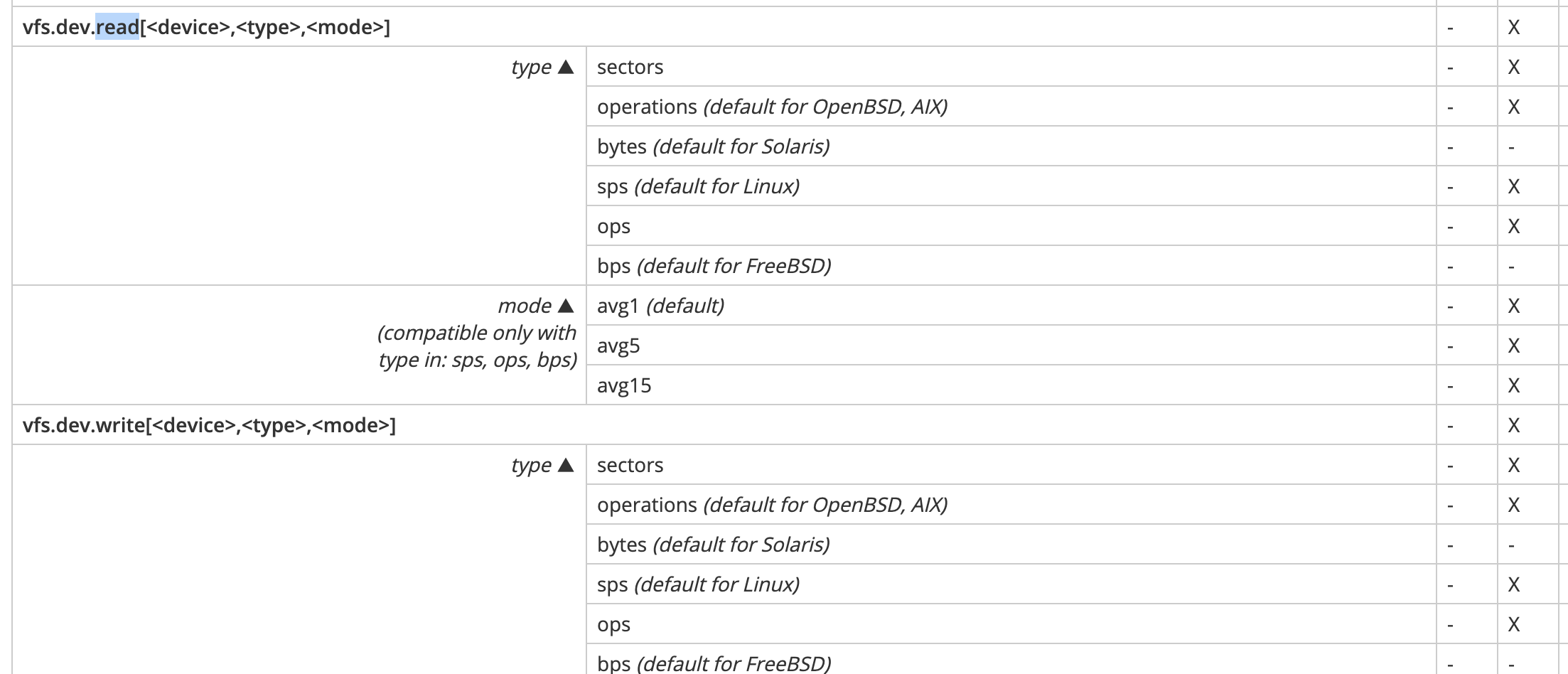This screenshot has width=1568, height=674.
Task: Click the type label under vfs.dev.write
Action: [531, 465]
